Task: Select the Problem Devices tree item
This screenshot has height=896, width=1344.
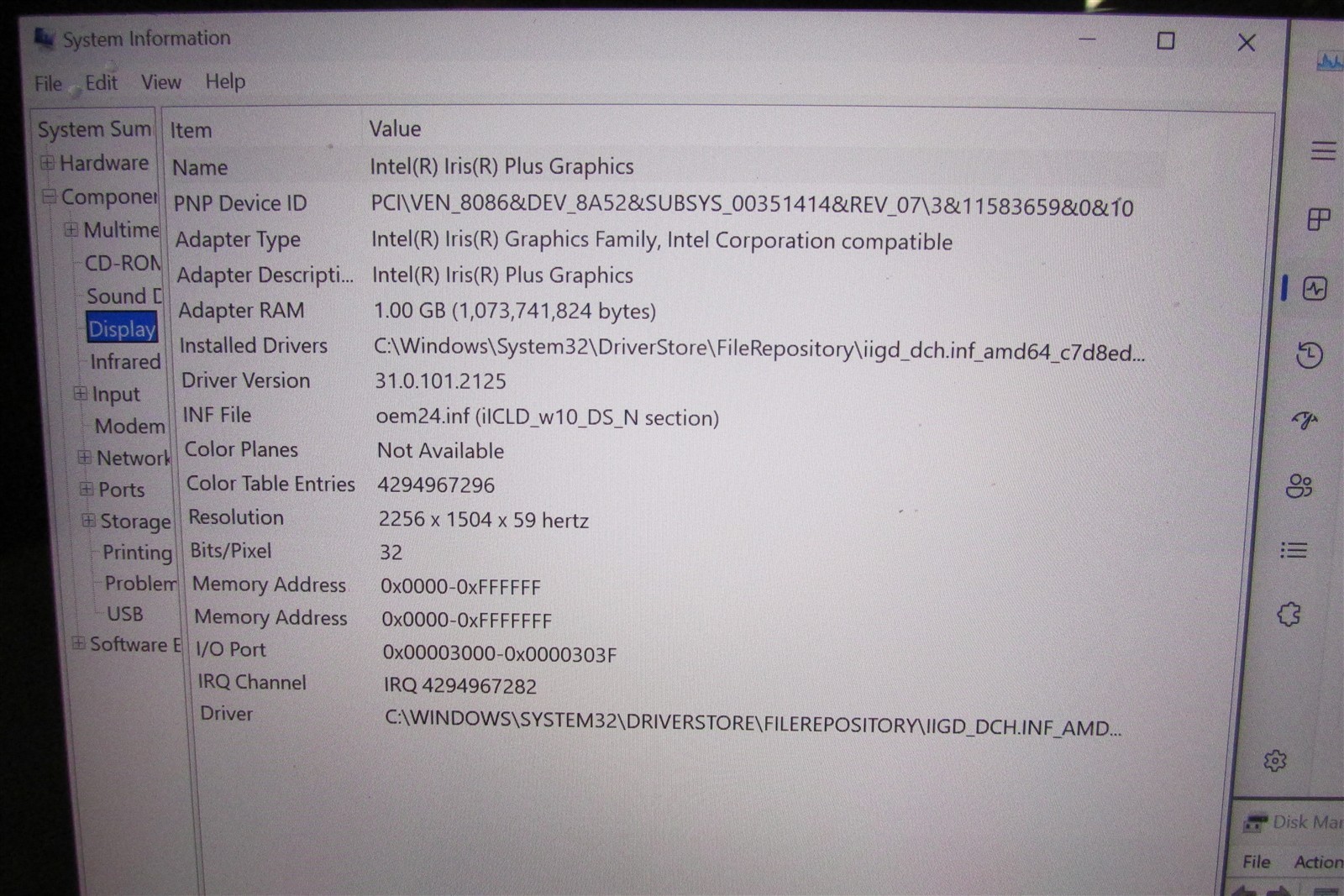Action: coord(141,583)
